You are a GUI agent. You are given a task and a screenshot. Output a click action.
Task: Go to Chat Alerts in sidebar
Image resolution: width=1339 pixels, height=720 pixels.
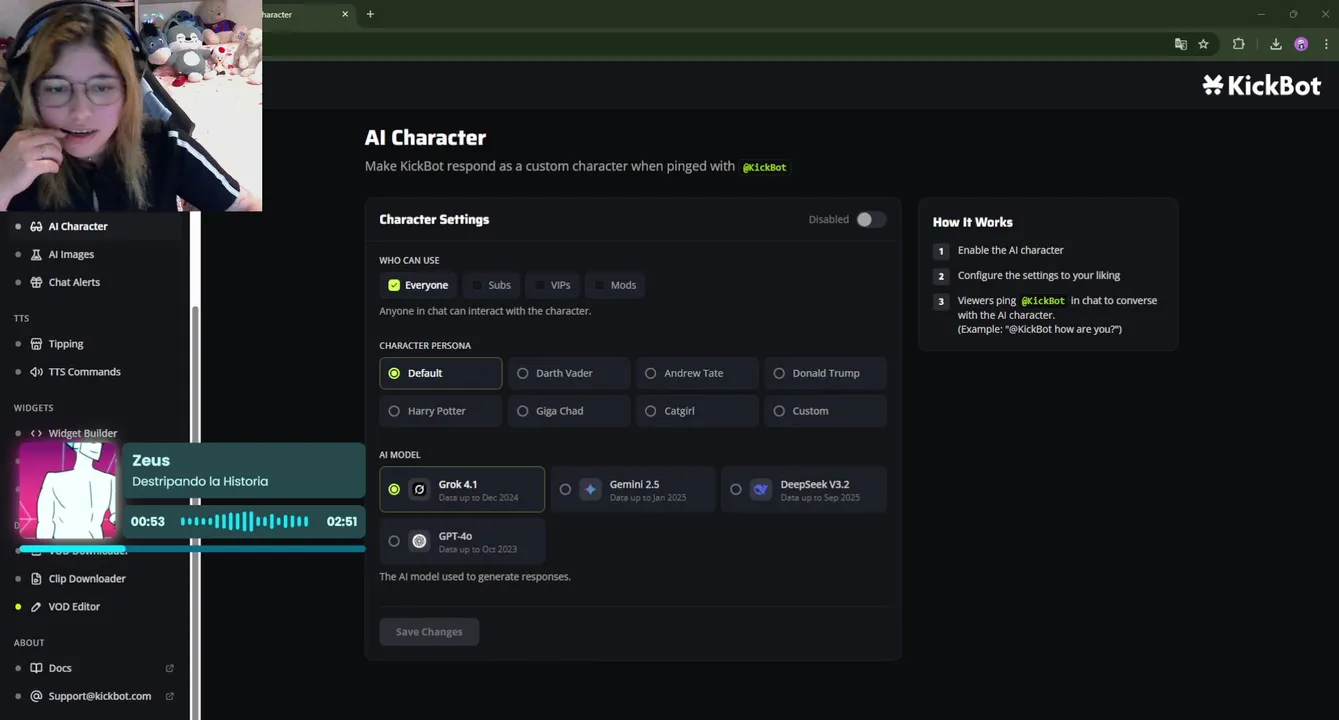74,282
